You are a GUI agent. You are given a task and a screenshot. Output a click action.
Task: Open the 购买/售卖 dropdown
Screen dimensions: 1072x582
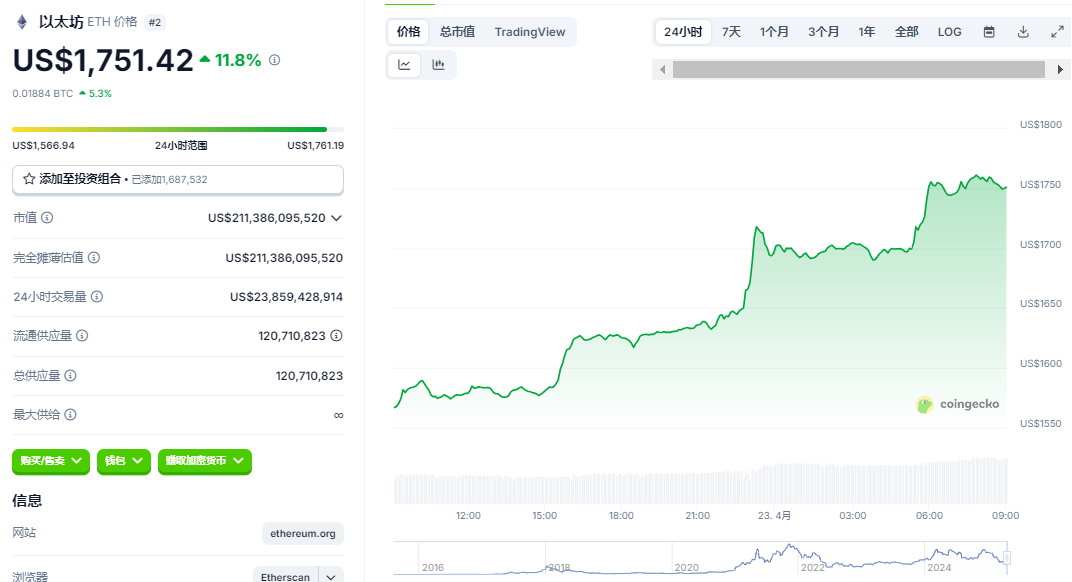click(51, 461)
